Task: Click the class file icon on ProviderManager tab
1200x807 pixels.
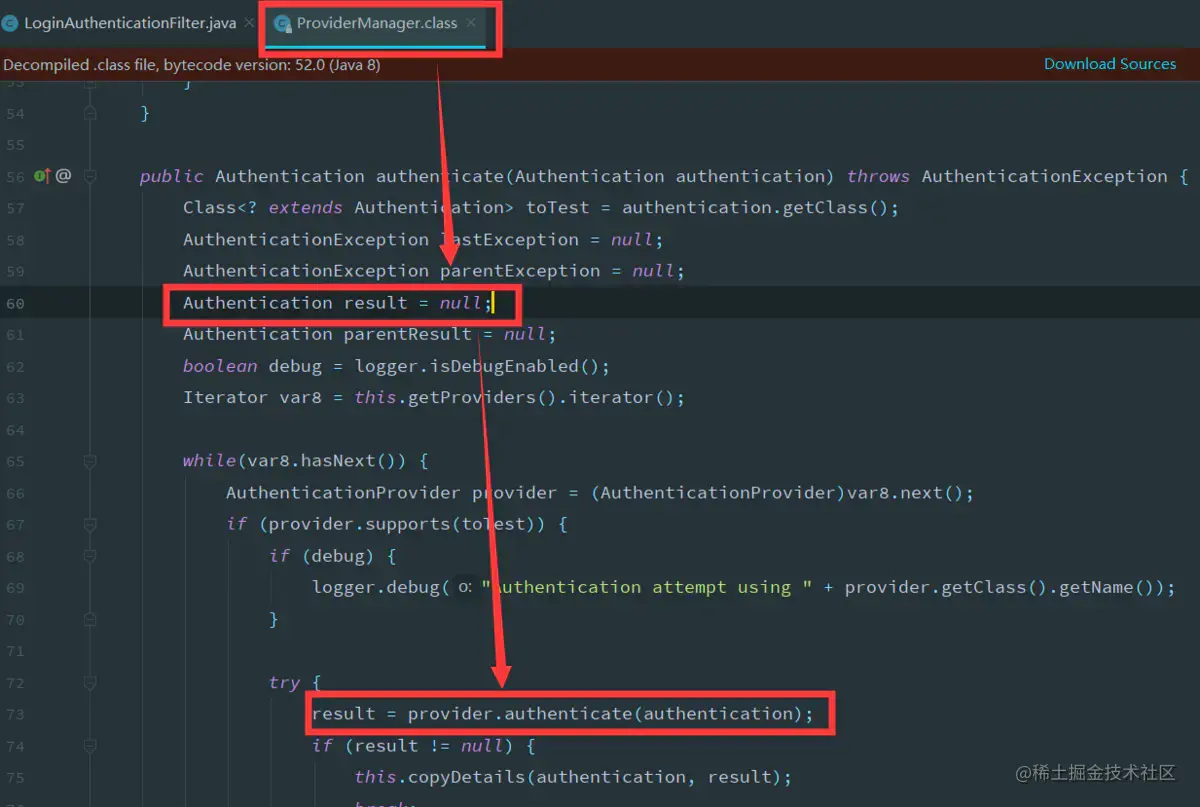Action: coord(283,24)
